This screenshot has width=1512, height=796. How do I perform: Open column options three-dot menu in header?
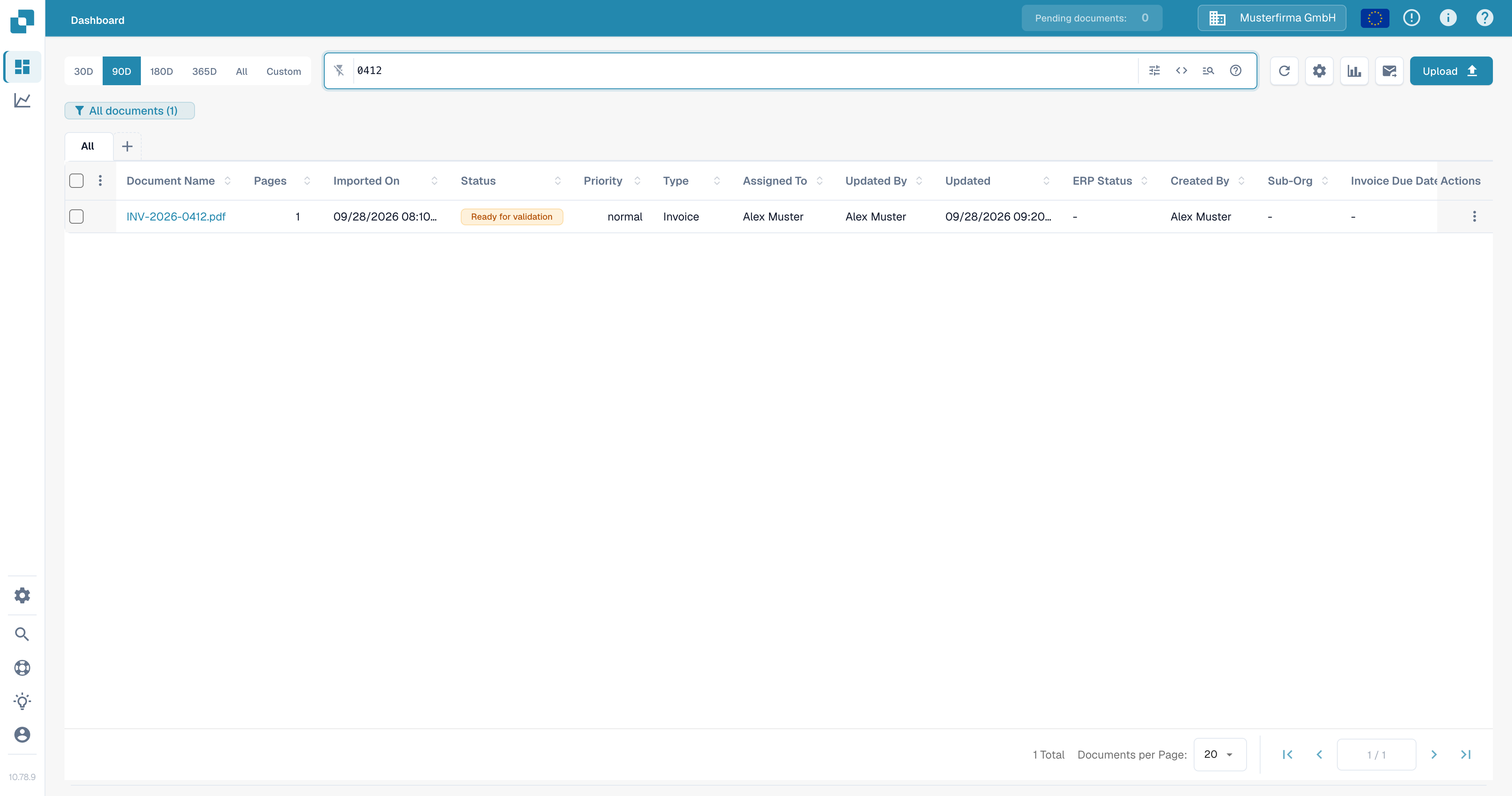pyautogui.click(x=100, y=181)
